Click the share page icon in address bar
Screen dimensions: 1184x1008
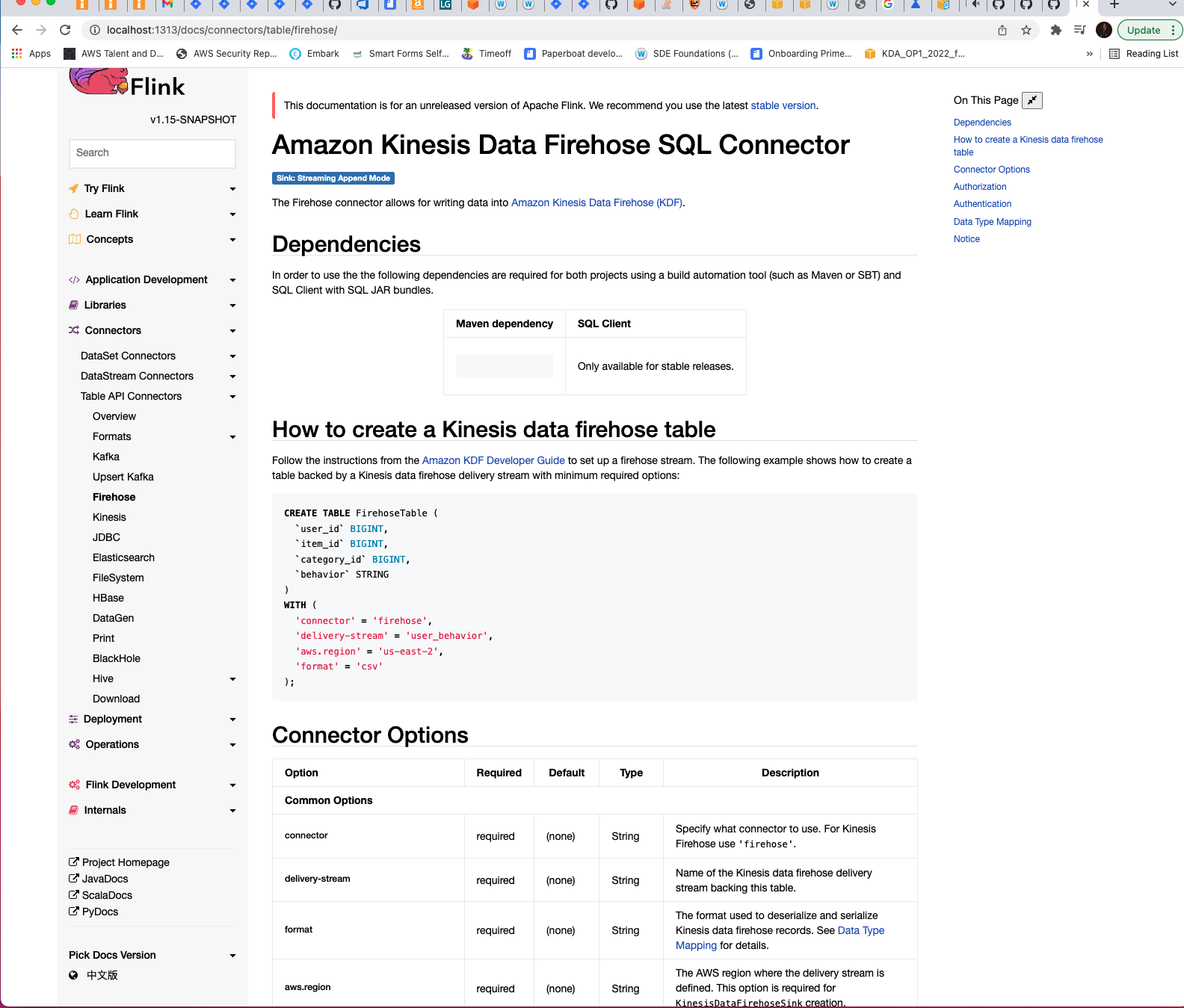pos(1002,30)
